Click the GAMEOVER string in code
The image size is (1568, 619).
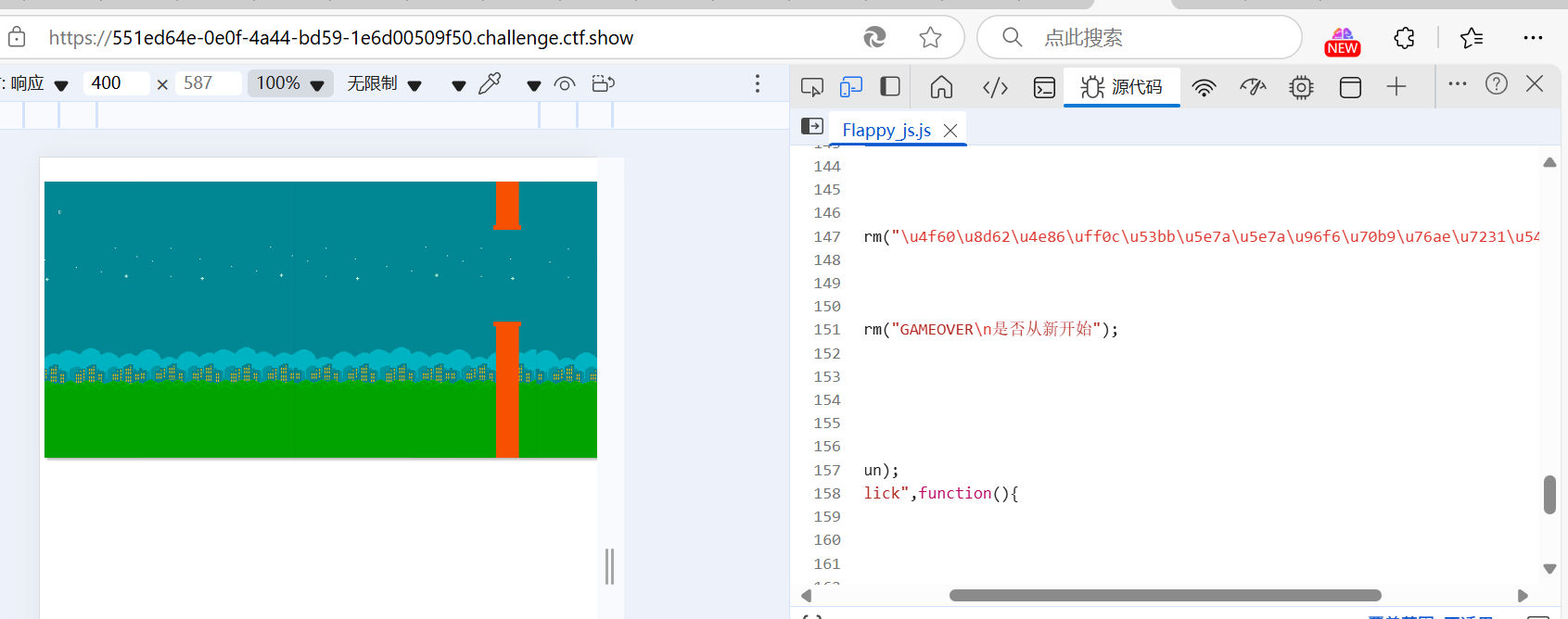pos(996,330)
